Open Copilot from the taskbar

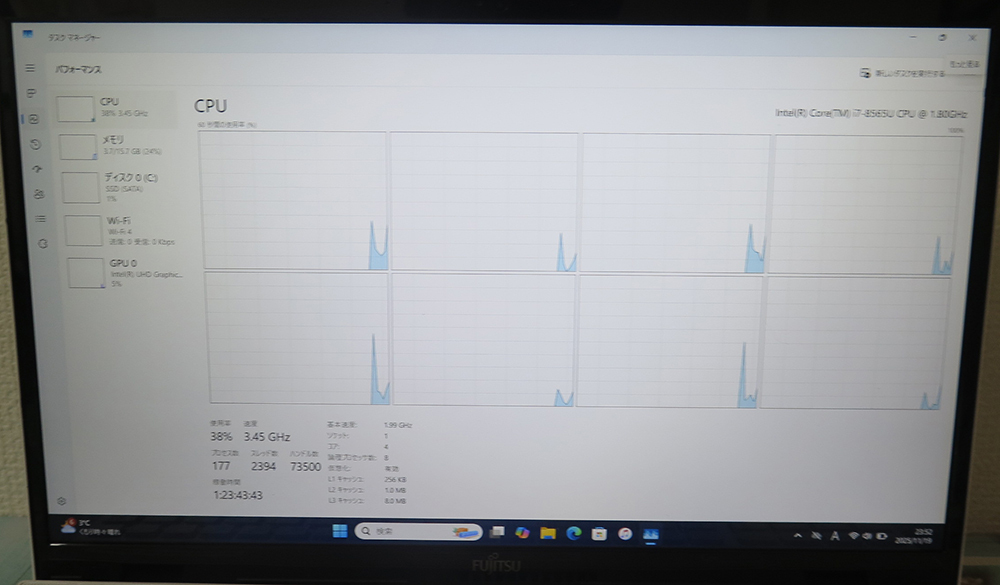pyautogui.click(x=522, y=533)
